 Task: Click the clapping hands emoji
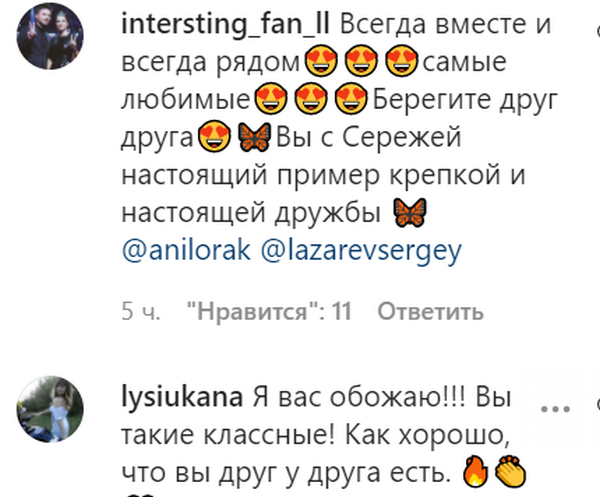[x=510, y=471]
